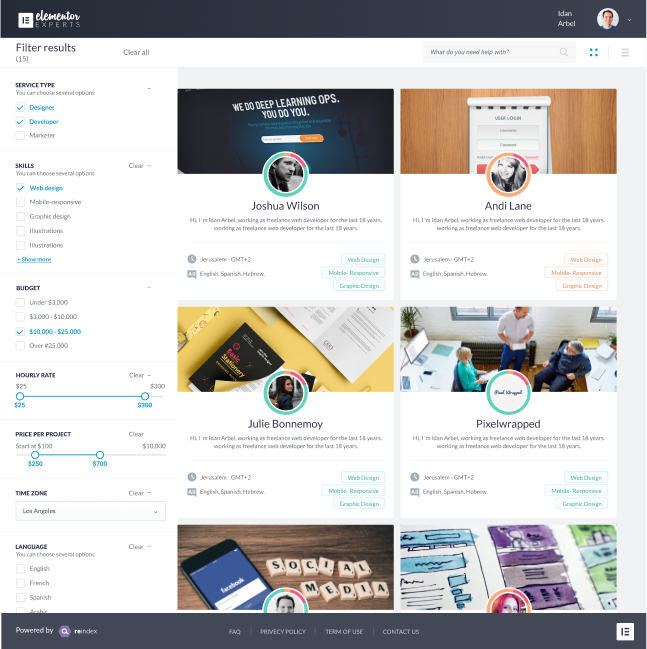
Task: Clear the Language filter
Action: point(136,547)
